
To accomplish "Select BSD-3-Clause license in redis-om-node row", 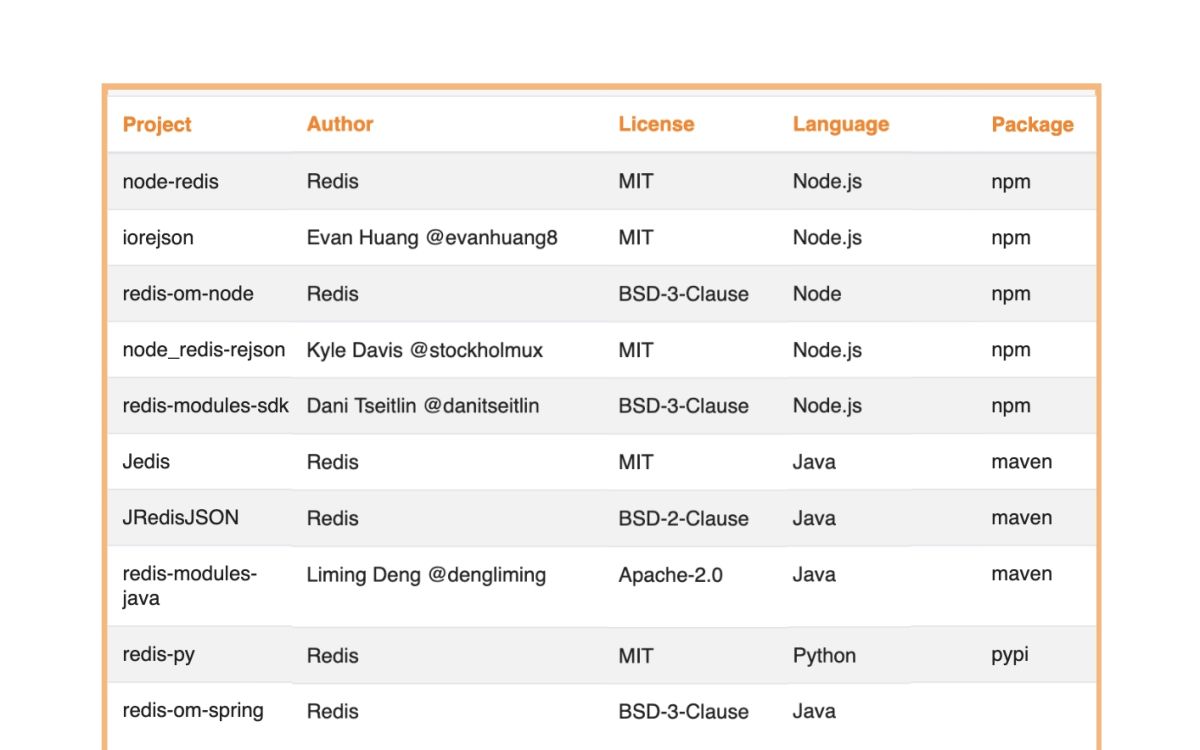I will (684, 294).
